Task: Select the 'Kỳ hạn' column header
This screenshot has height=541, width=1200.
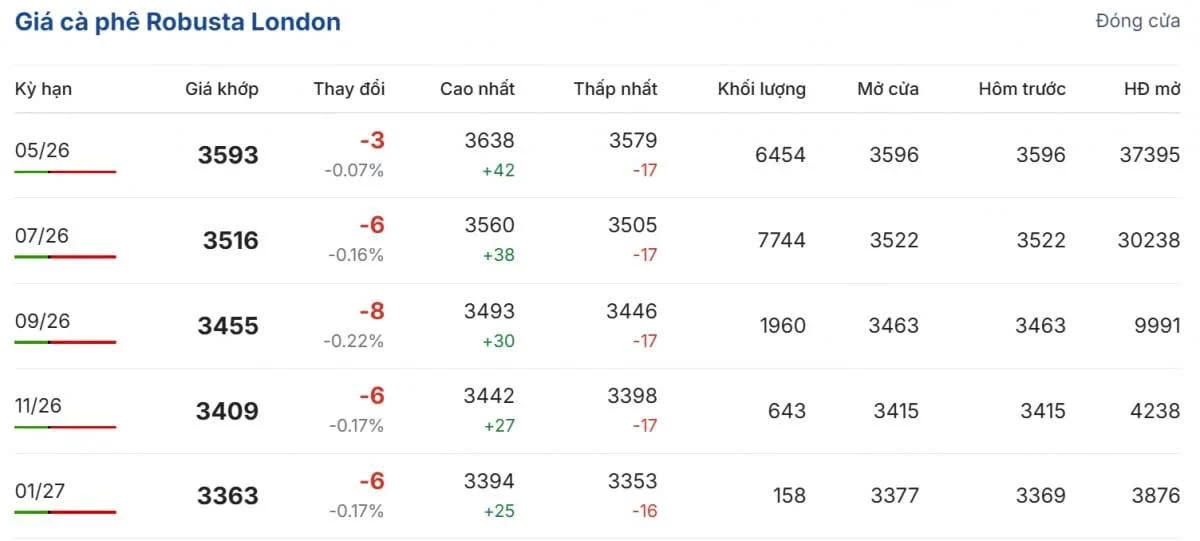Action: [x=43, y=89]
